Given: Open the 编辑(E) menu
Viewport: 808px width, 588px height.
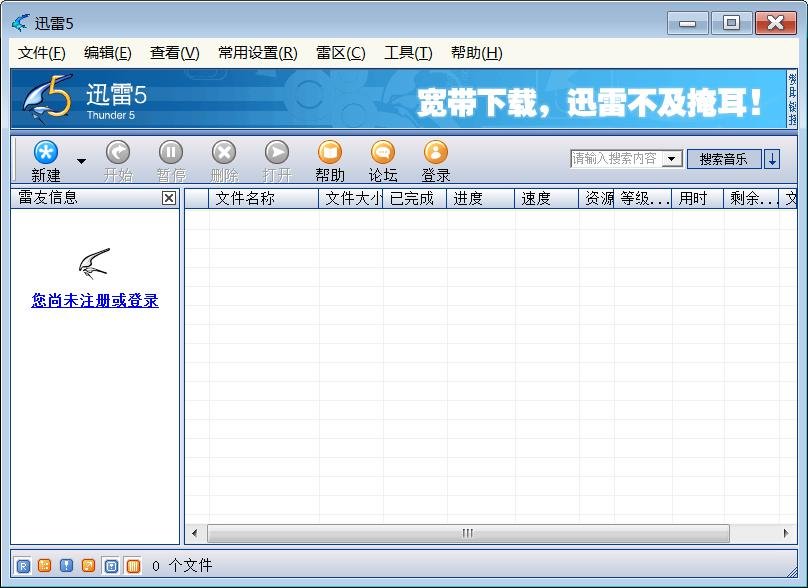Looking at the screenshot, I should 108,53.
